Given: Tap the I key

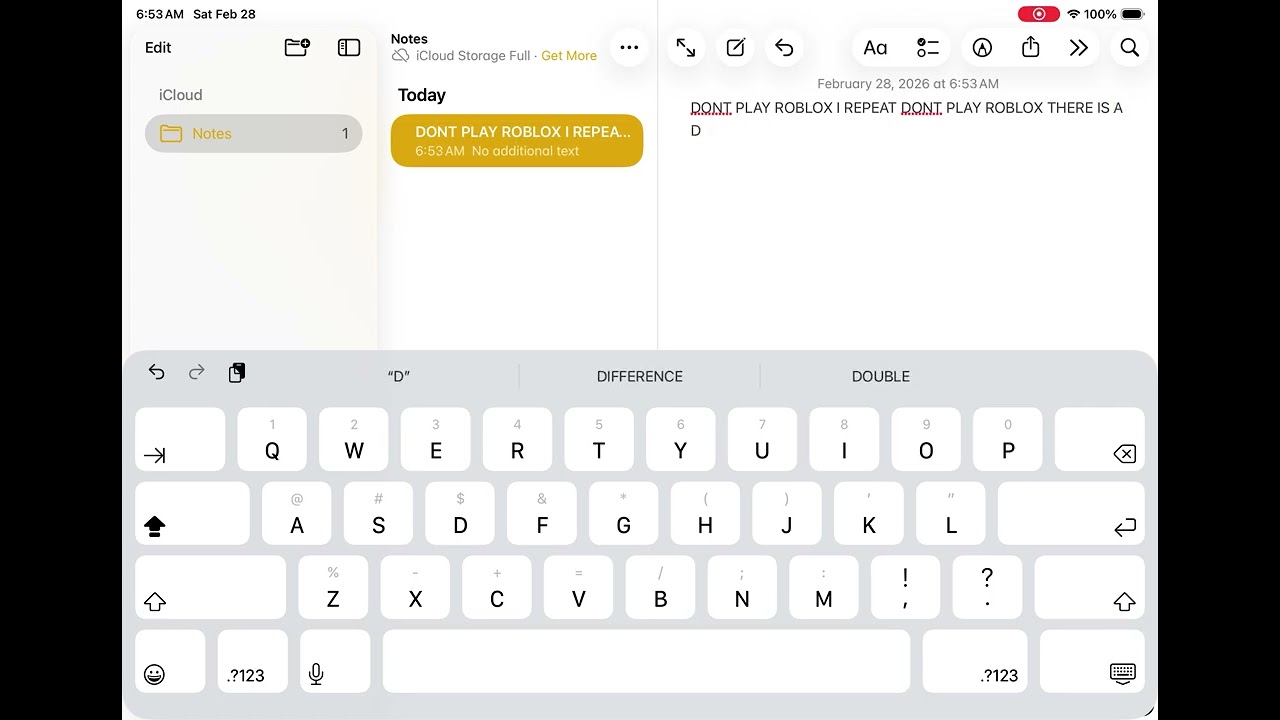Looking at the screenshot, I should pos(844,439).
